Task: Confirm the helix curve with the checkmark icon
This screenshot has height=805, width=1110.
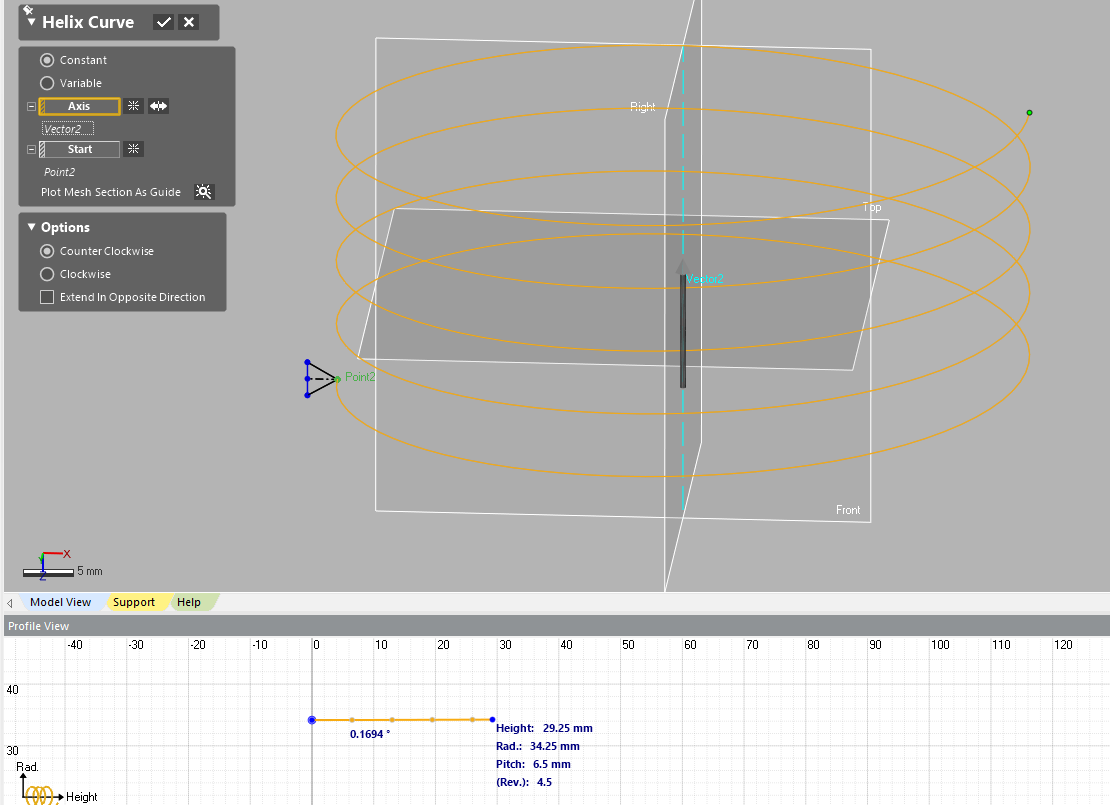Action: (x=163, y=21)
